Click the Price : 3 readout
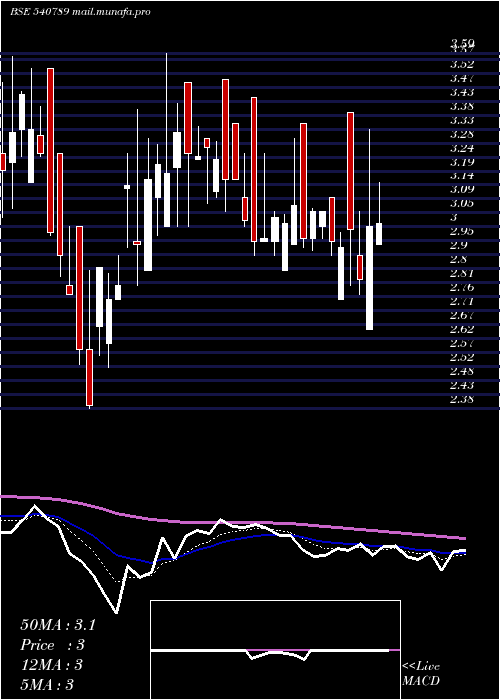Viewport: 500px width, 700px height. tap(53, 645)
